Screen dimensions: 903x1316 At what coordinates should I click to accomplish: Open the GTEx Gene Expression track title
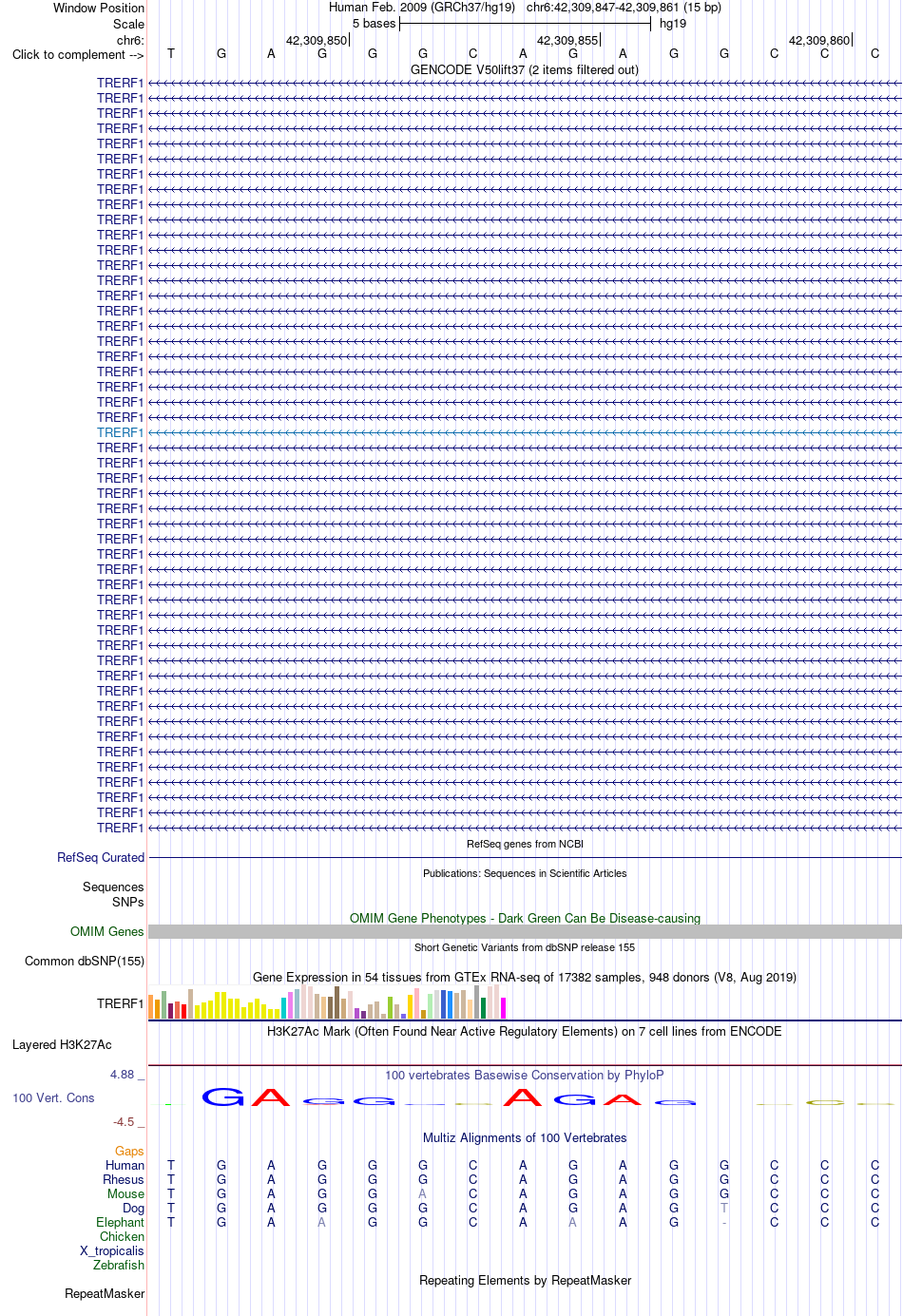(x=525, y=978)
